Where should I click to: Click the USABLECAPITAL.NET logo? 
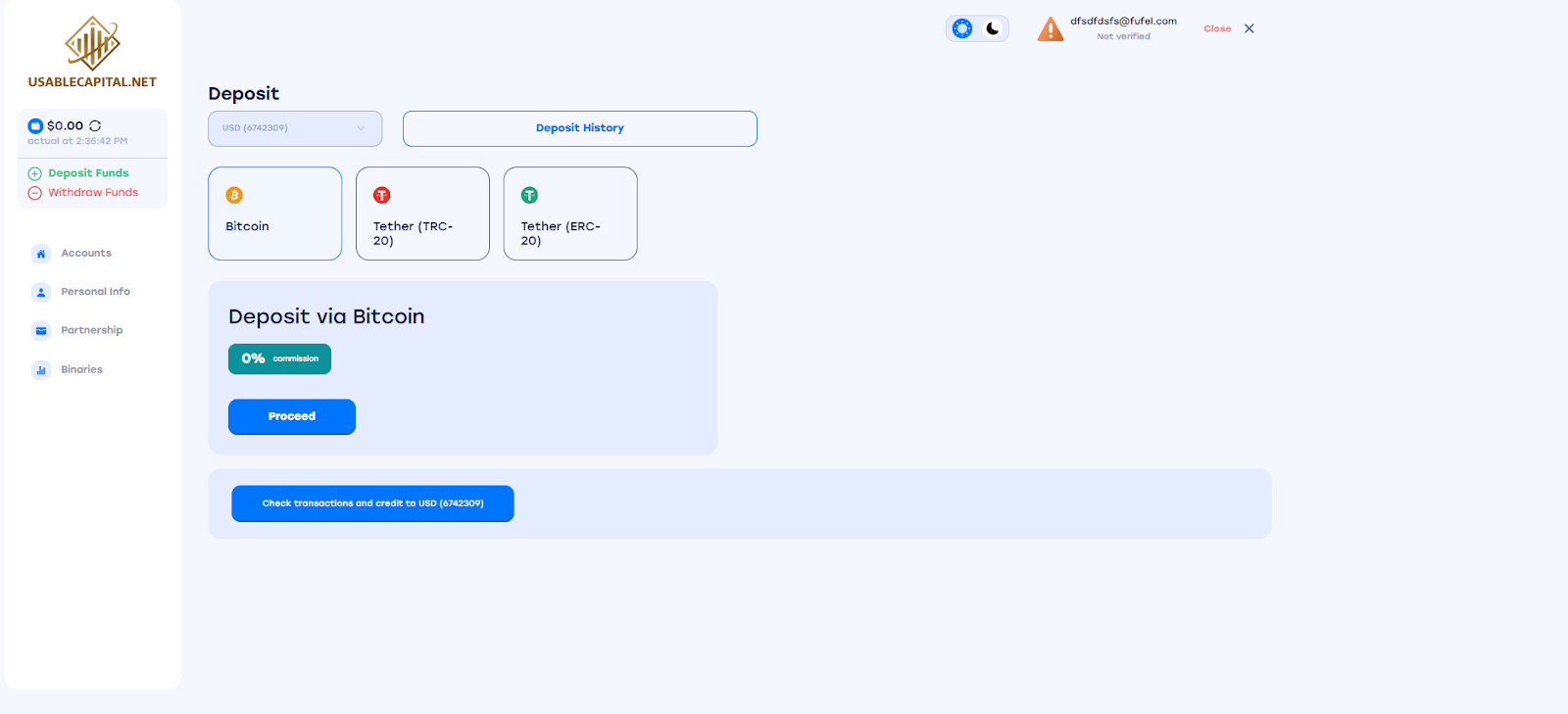[x=92, y=53]
